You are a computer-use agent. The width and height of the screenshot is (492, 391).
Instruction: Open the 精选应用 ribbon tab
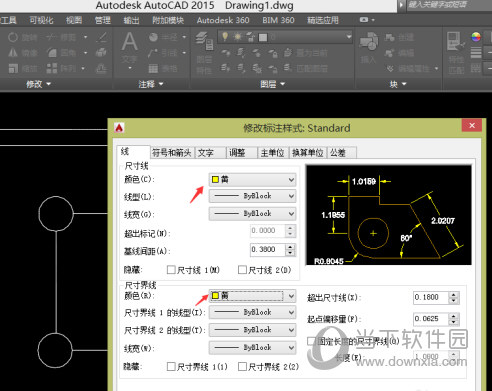[x=323, y=20]
